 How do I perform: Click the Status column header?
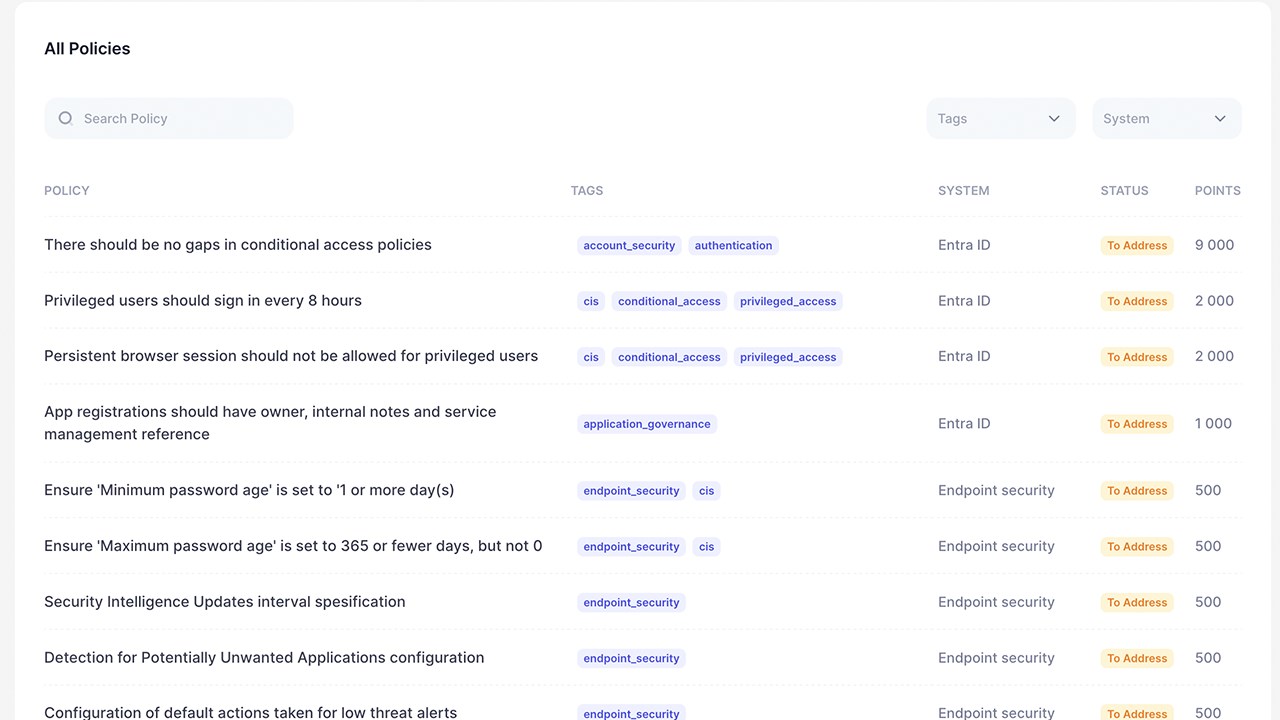1124,190
